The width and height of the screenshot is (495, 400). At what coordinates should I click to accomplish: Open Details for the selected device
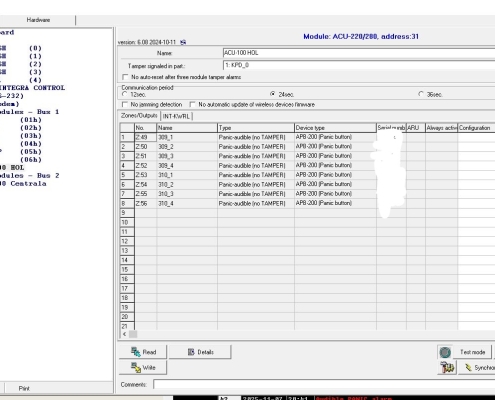[x=200, y=352]
